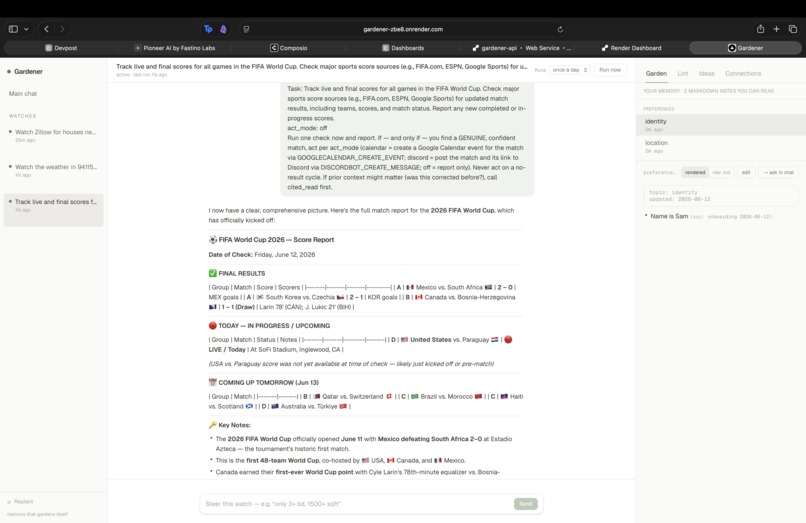Image resolution: width=806 pixels, height=523 pixels.
Task: Open the 'once a day' run frequency dropdown
Action: pyautogui.click(x=570, y=70)
